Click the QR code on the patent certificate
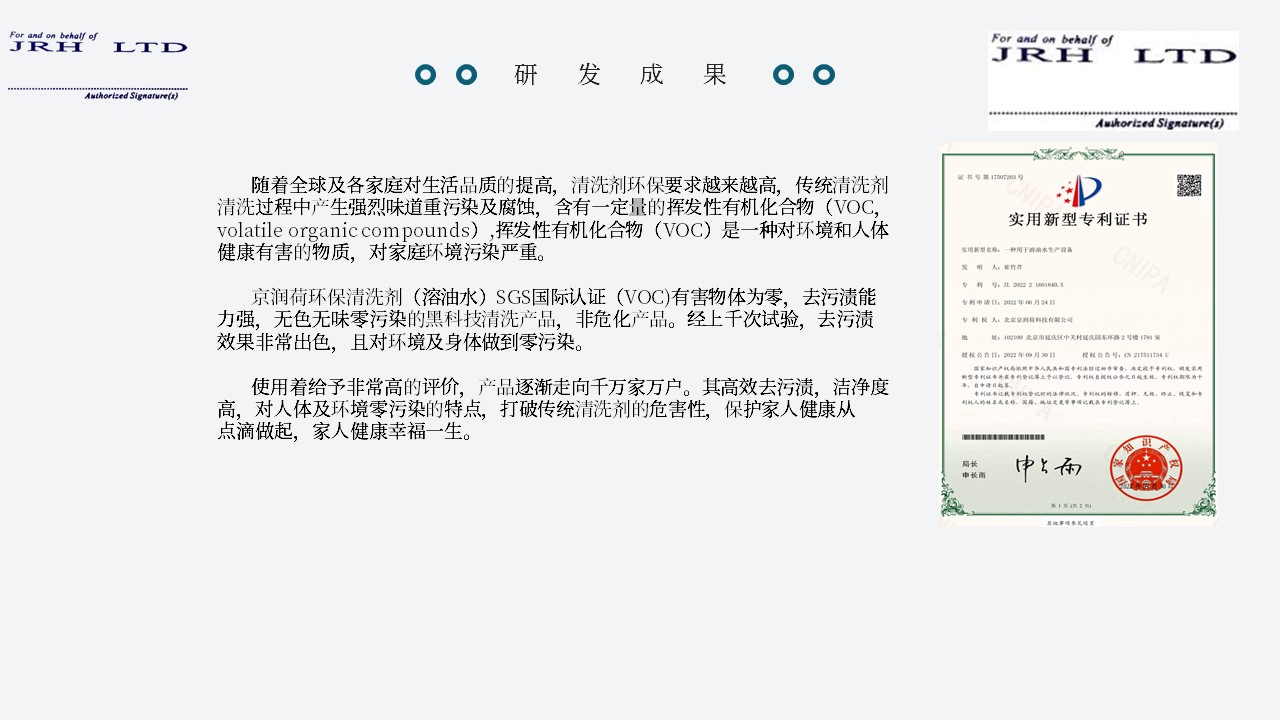Image resolution: width=1280 pixels, height=720 pixels. [1188, 185]
